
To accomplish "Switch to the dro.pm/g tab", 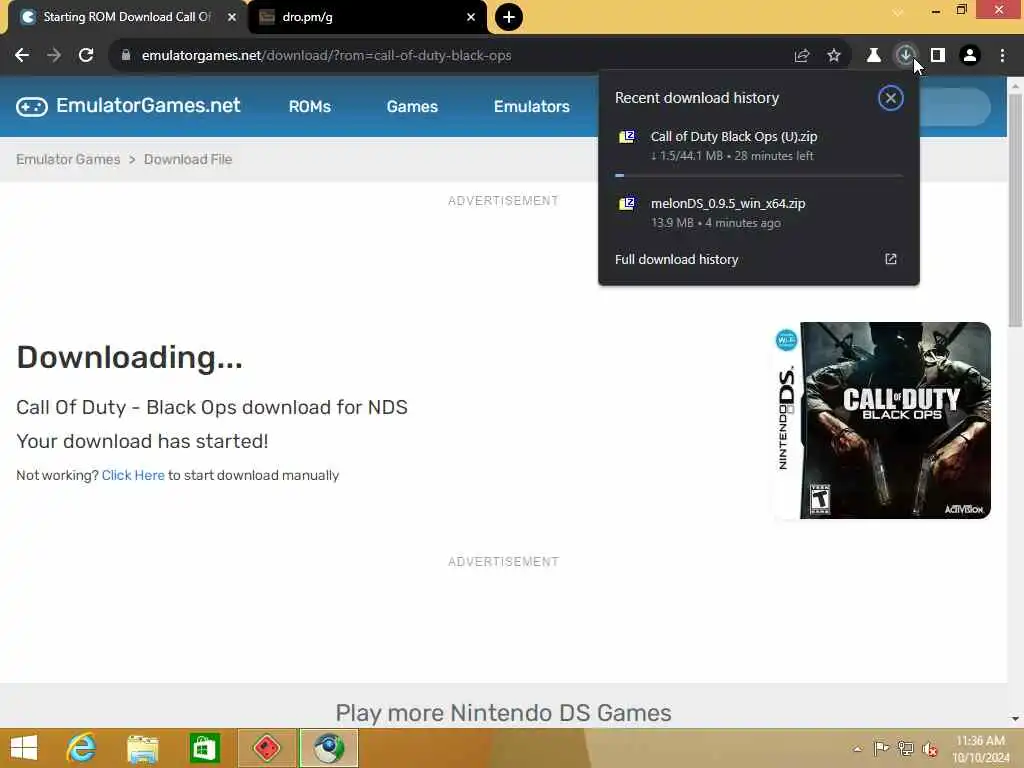I will pos(368,17).
